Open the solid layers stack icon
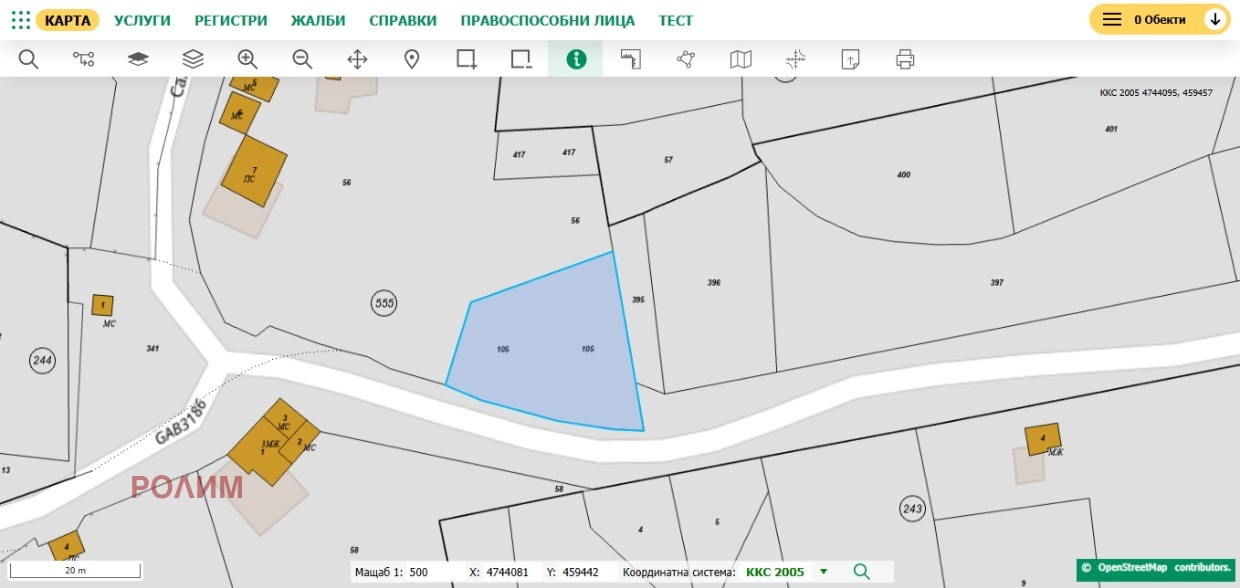This screenshot has width=1240, height=588. coord(138,59)
